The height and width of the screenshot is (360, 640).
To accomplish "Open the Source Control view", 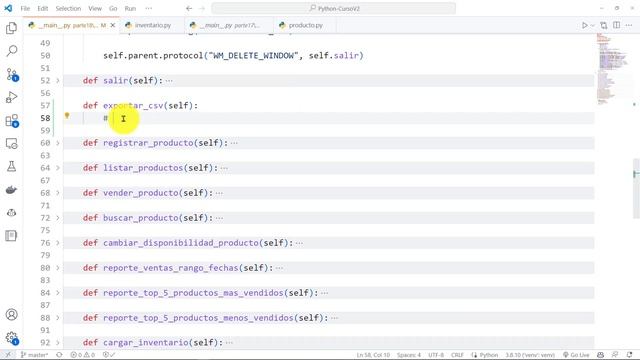I will pyautogui.click(x=11, y=74).
